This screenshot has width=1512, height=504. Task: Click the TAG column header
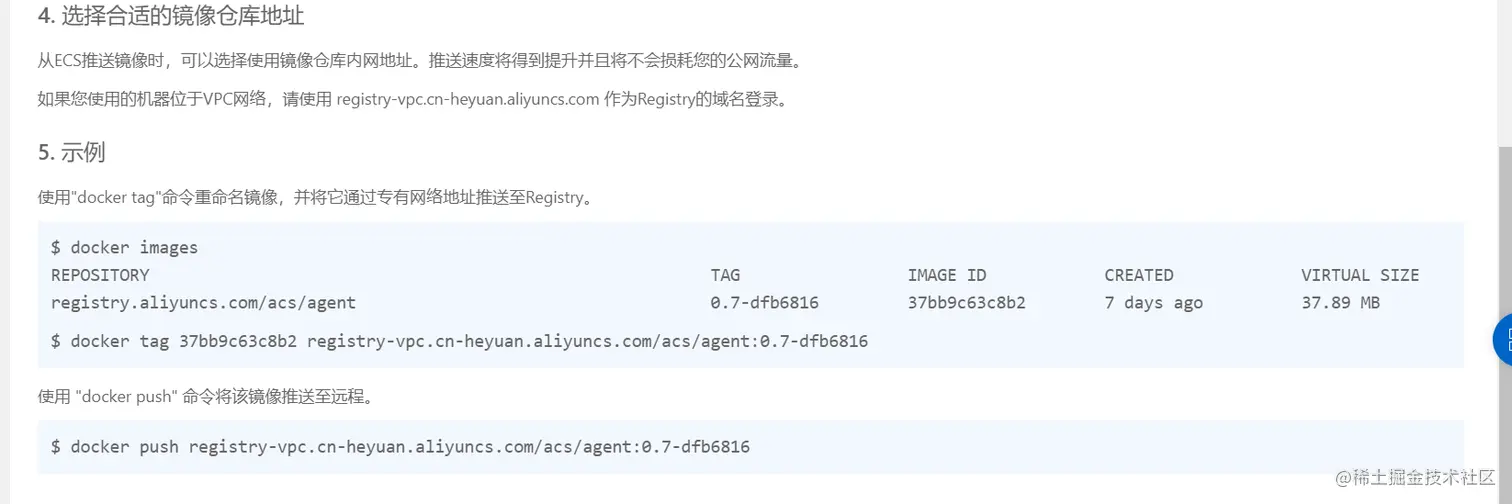[725, 275]
